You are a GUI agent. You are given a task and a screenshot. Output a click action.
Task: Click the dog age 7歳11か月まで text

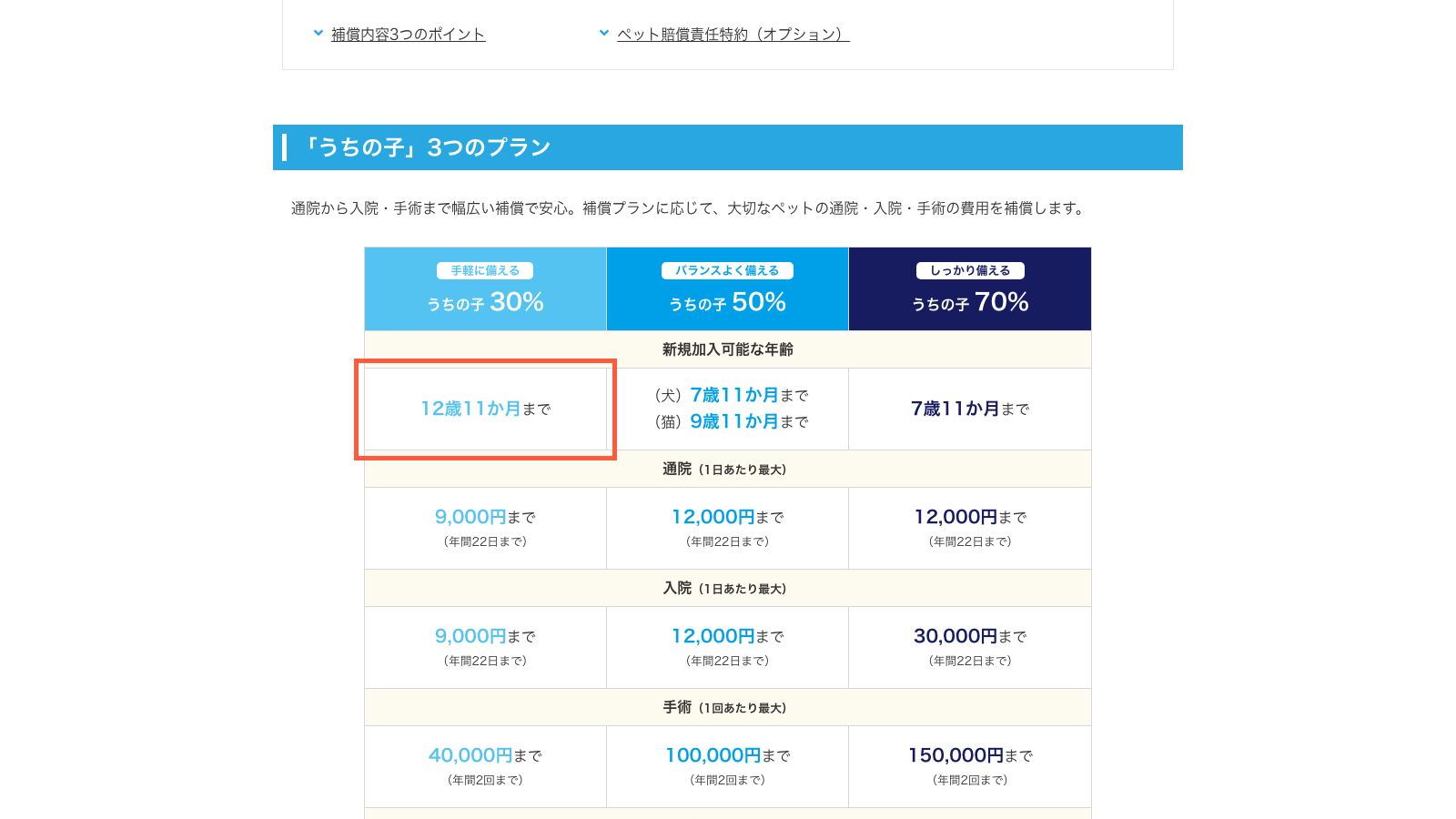point(749,395)
